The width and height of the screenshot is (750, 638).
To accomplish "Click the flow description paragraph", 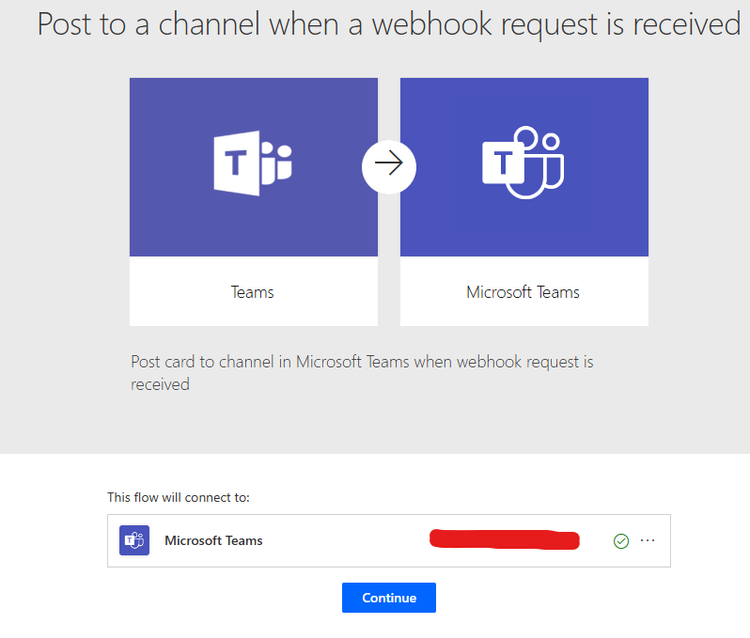I will pos(362,373).
